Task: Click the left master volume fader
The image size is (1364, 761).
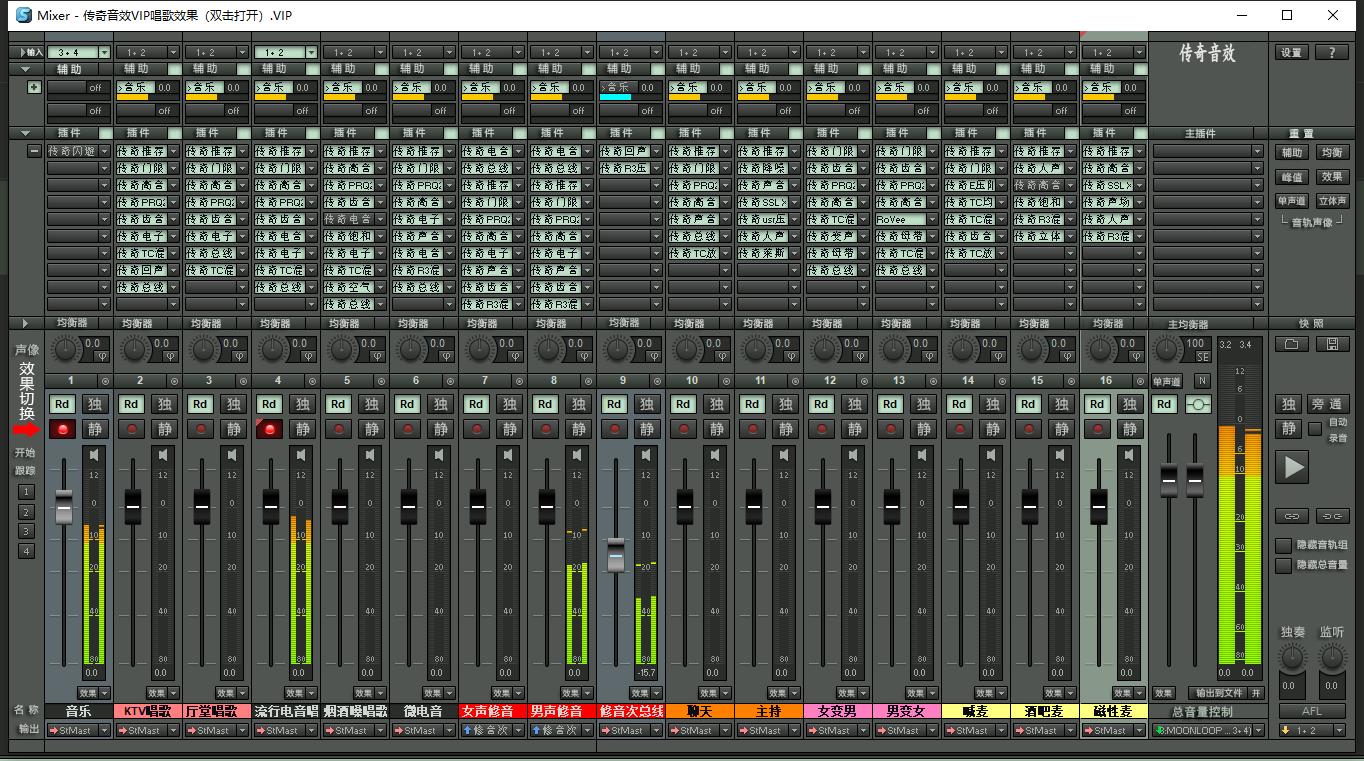Action: coord(1169,481)
